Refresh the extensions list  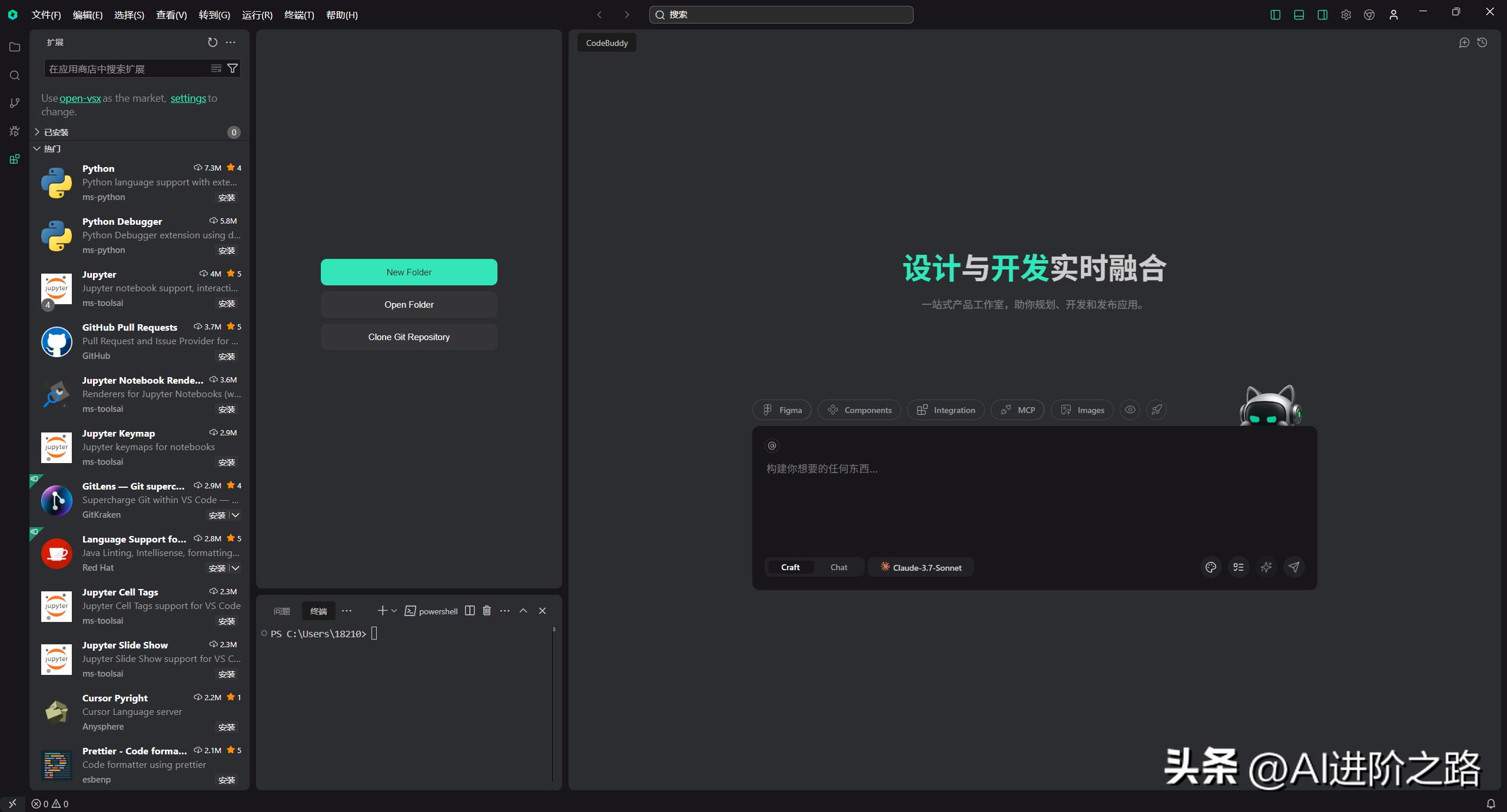click(212, 42)
